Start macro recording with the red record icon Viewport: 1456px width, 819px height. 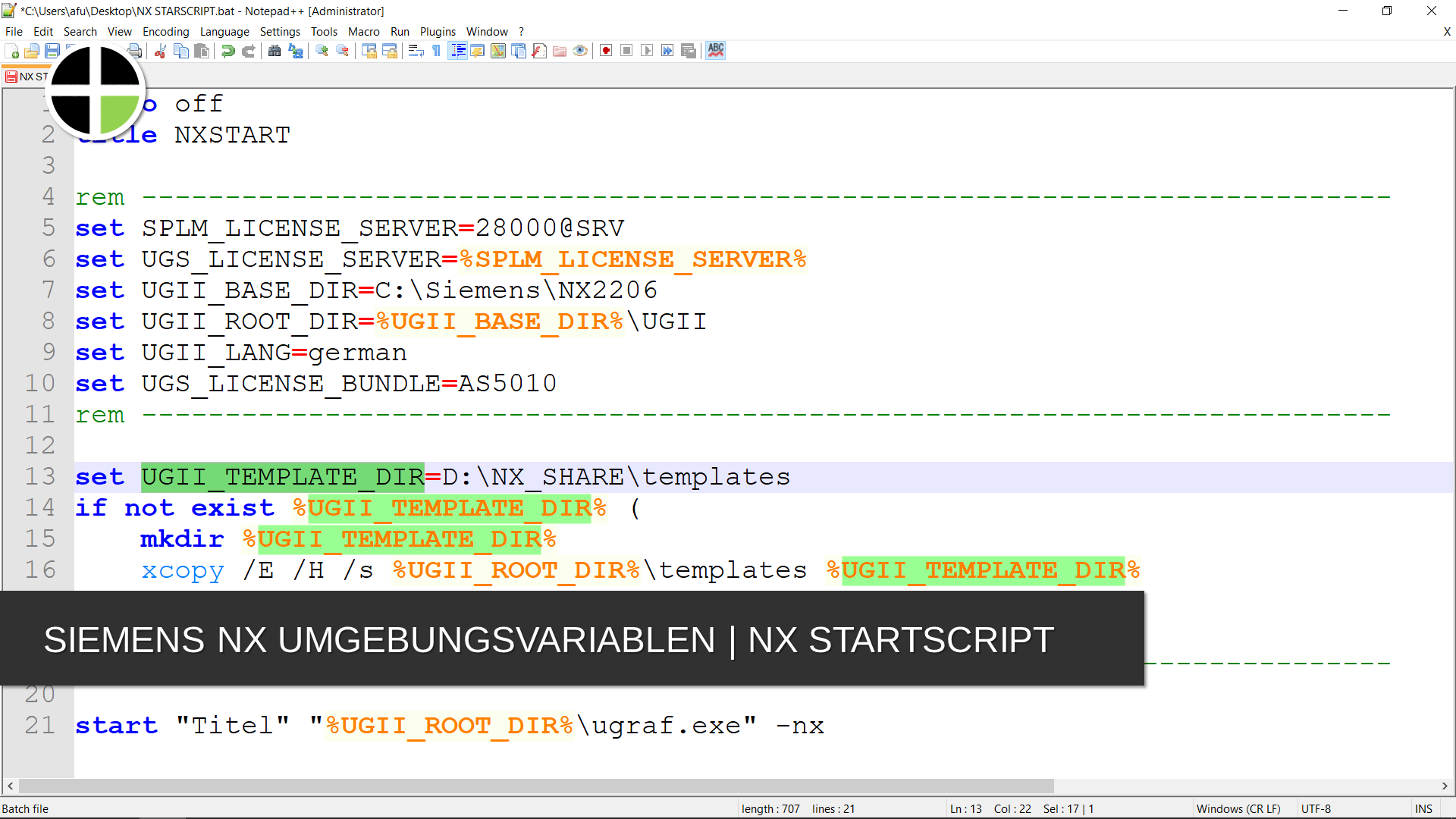click(605, 51)
